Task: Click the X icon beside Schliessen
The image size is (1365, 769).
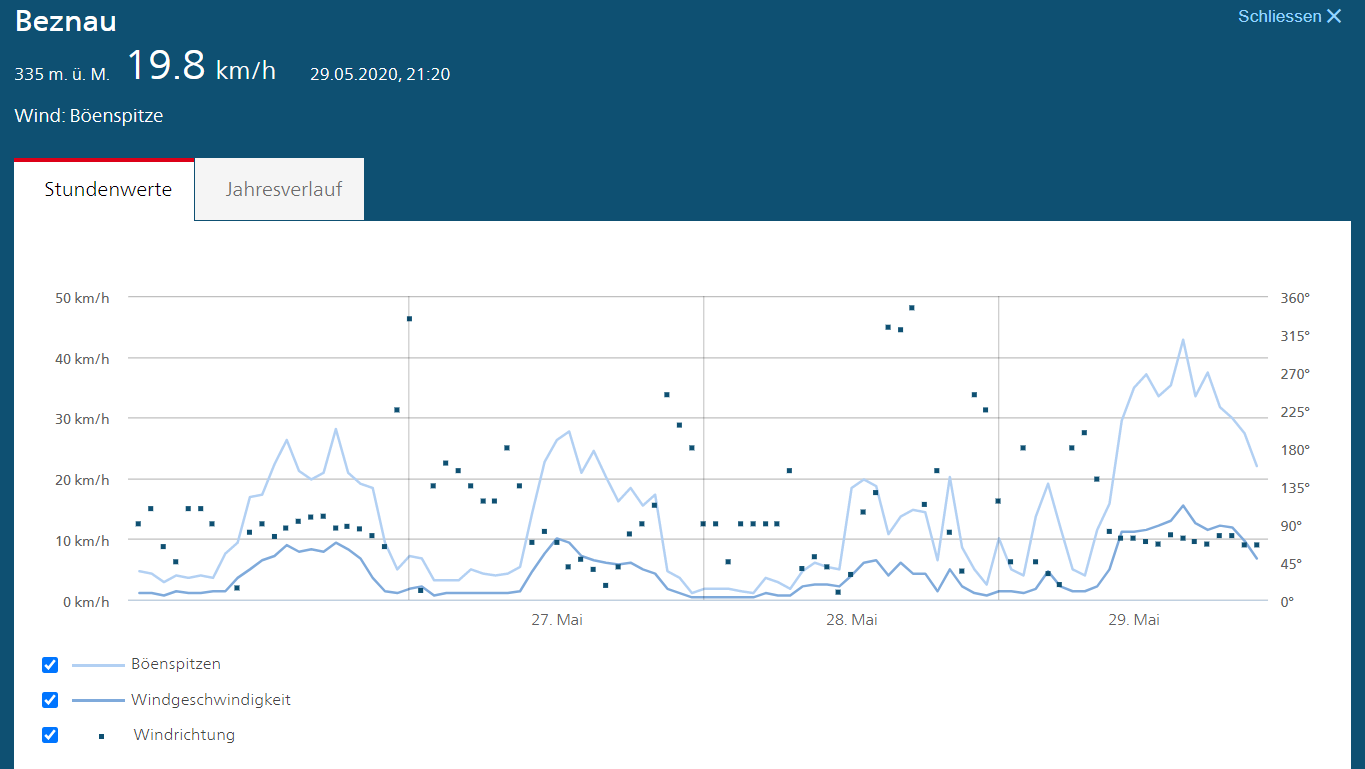Action: (1334, 16)
